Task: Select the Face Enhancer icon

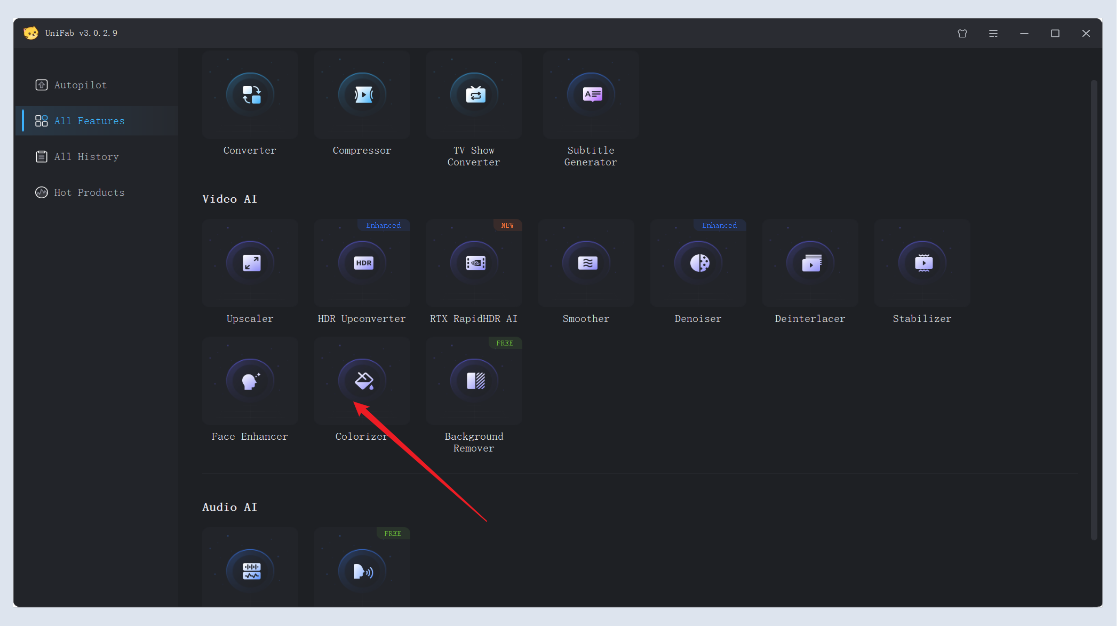Action: point(250,381)
